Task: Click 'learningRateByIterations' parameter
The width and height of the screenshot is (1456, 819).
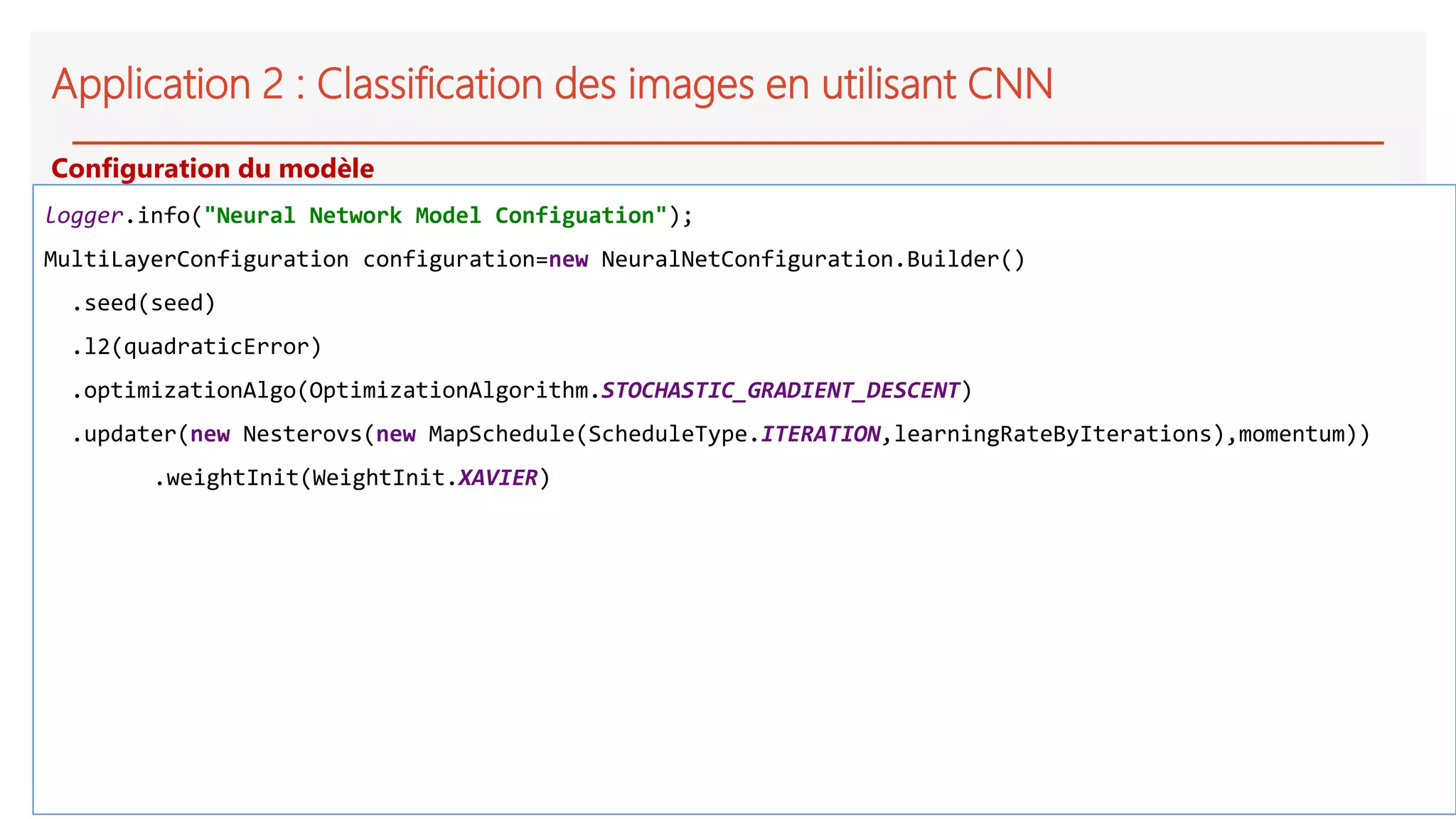Action: [1053, 434]
